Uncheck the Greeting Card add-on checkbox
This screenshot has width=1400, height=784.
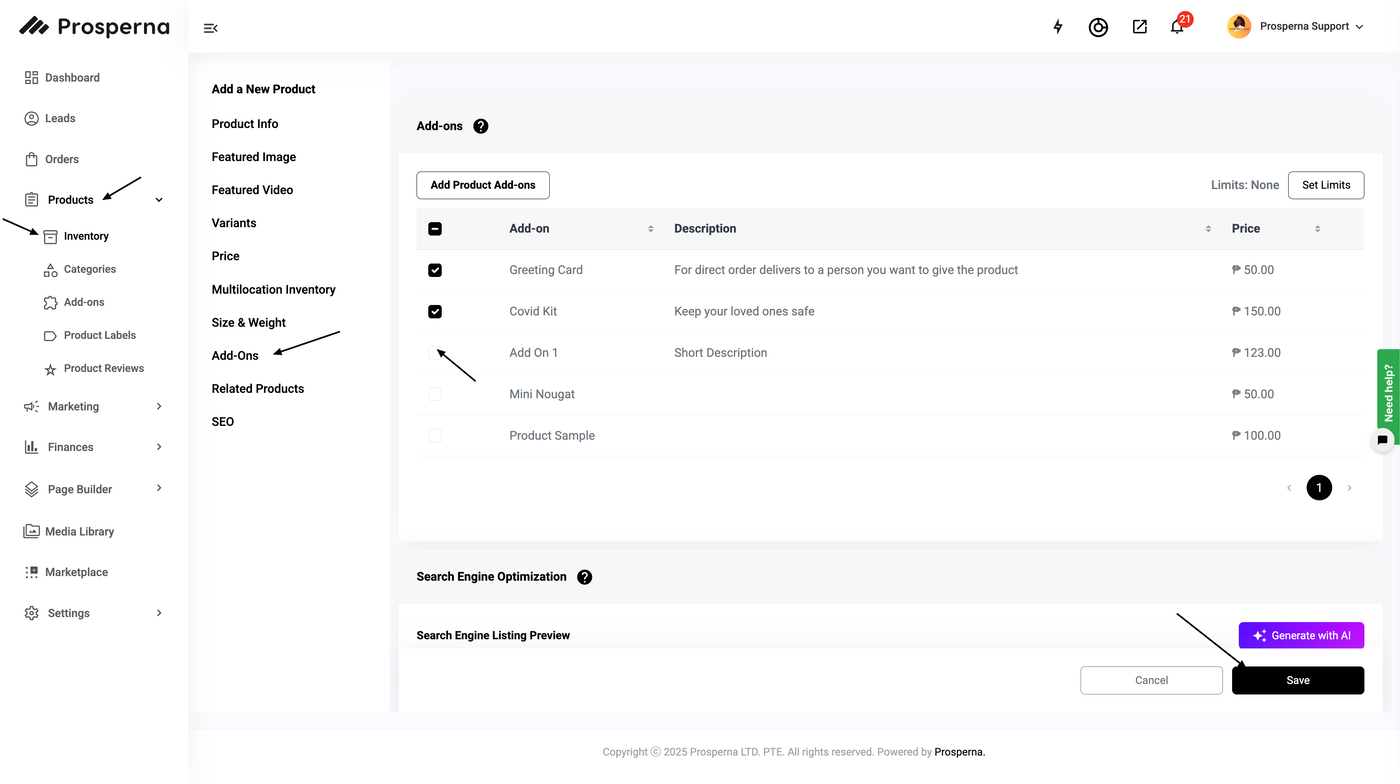(435, 270)
